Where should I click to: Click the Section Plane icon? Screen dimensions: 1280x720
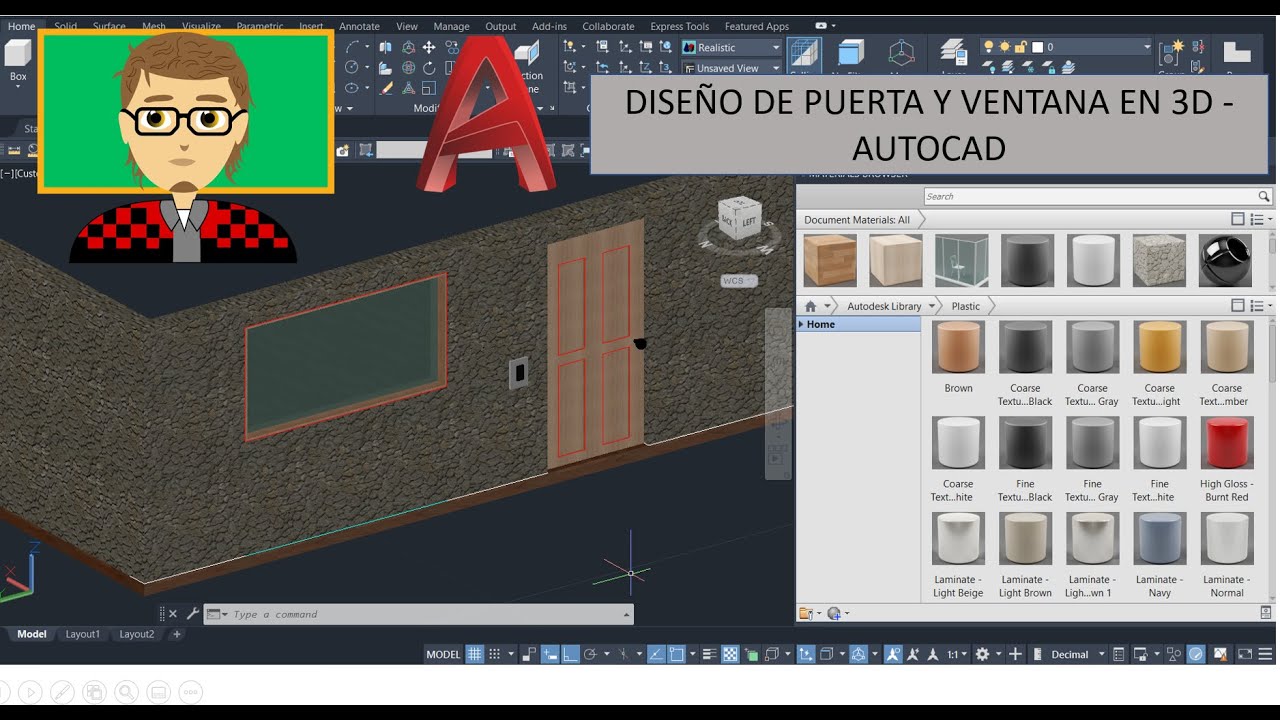click(527, 53)
